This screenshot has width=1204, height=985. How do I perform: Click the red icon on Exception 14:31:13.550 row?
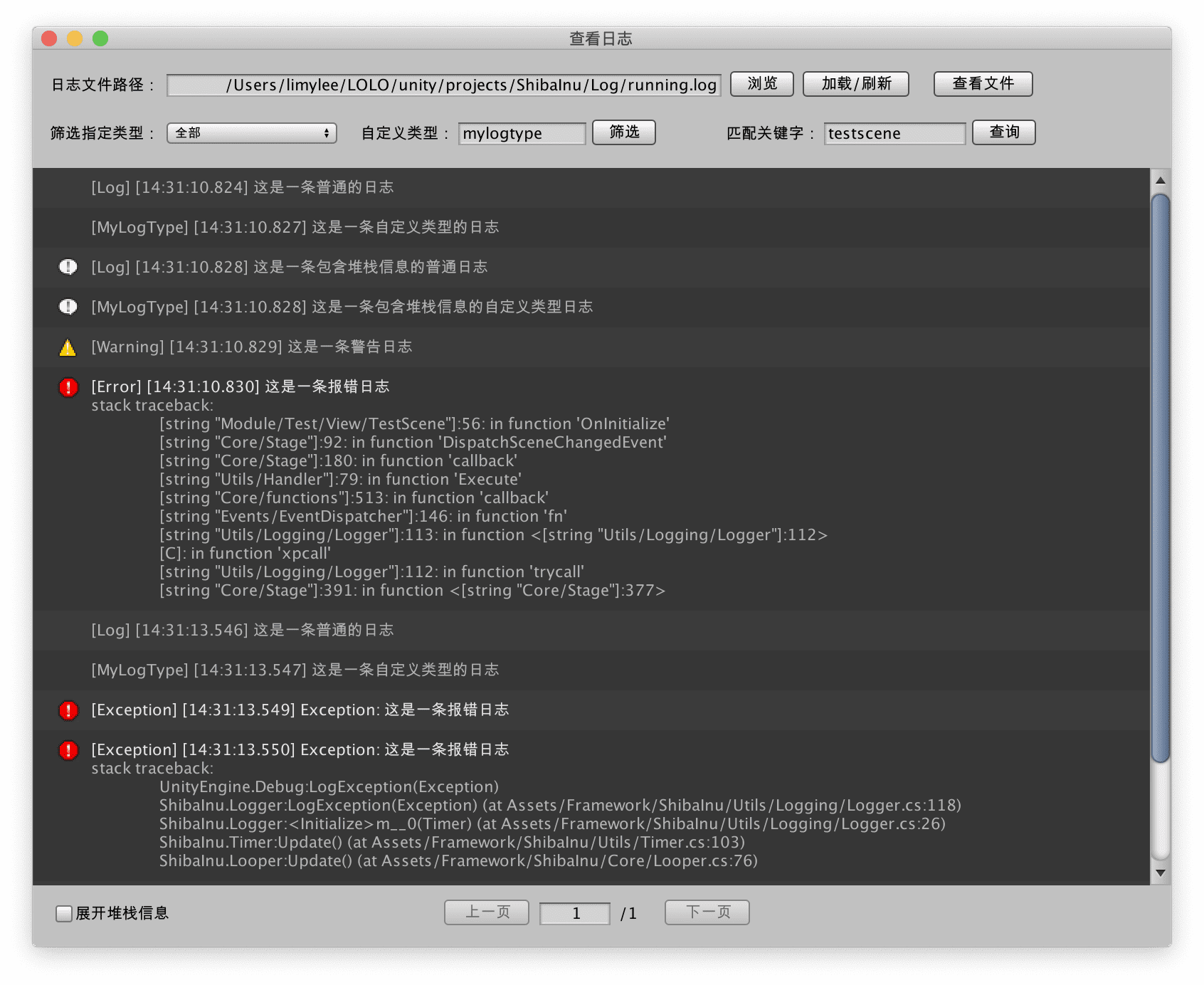click(68, 750)
